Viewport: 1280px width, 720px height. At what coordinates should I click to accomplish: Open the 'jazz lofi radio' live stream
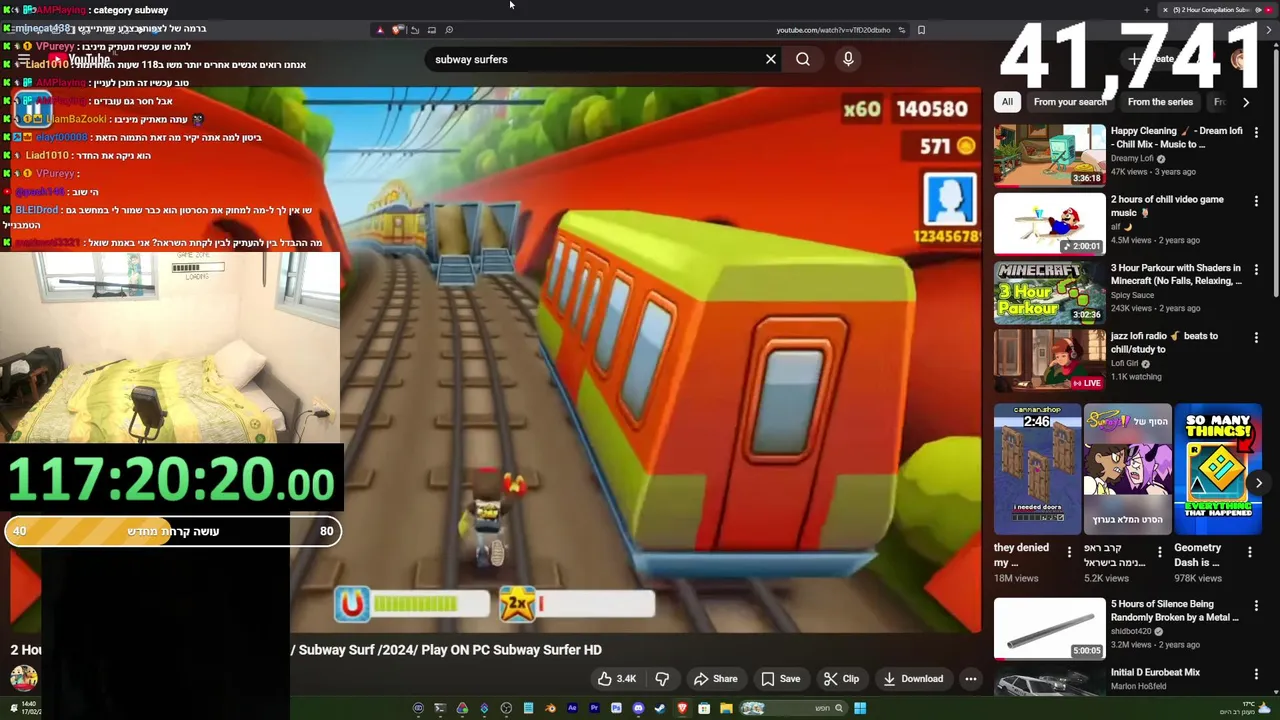(x=1049, y=360)
